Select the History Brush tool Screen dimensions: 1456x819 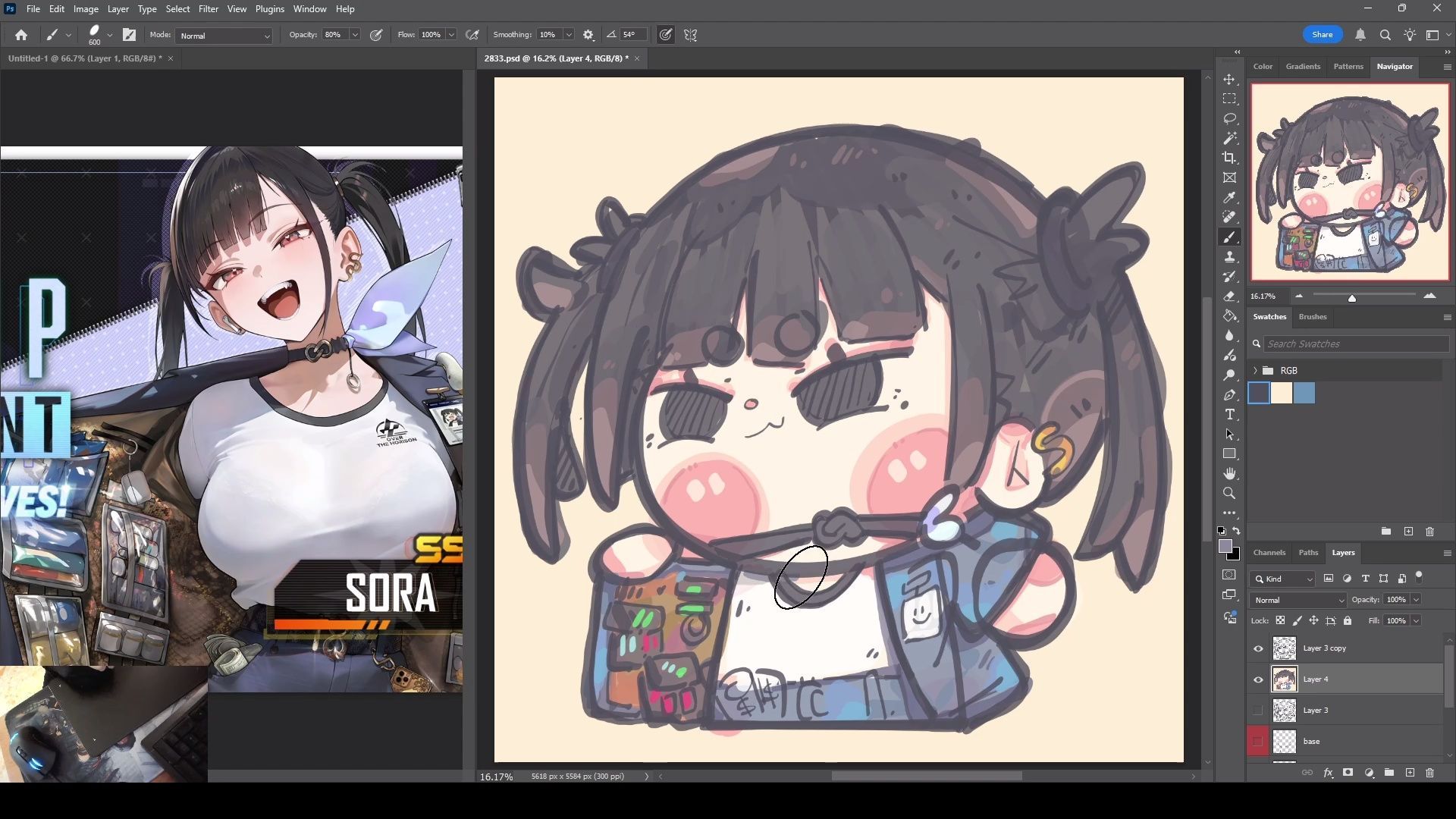(x=1229, y=277)
